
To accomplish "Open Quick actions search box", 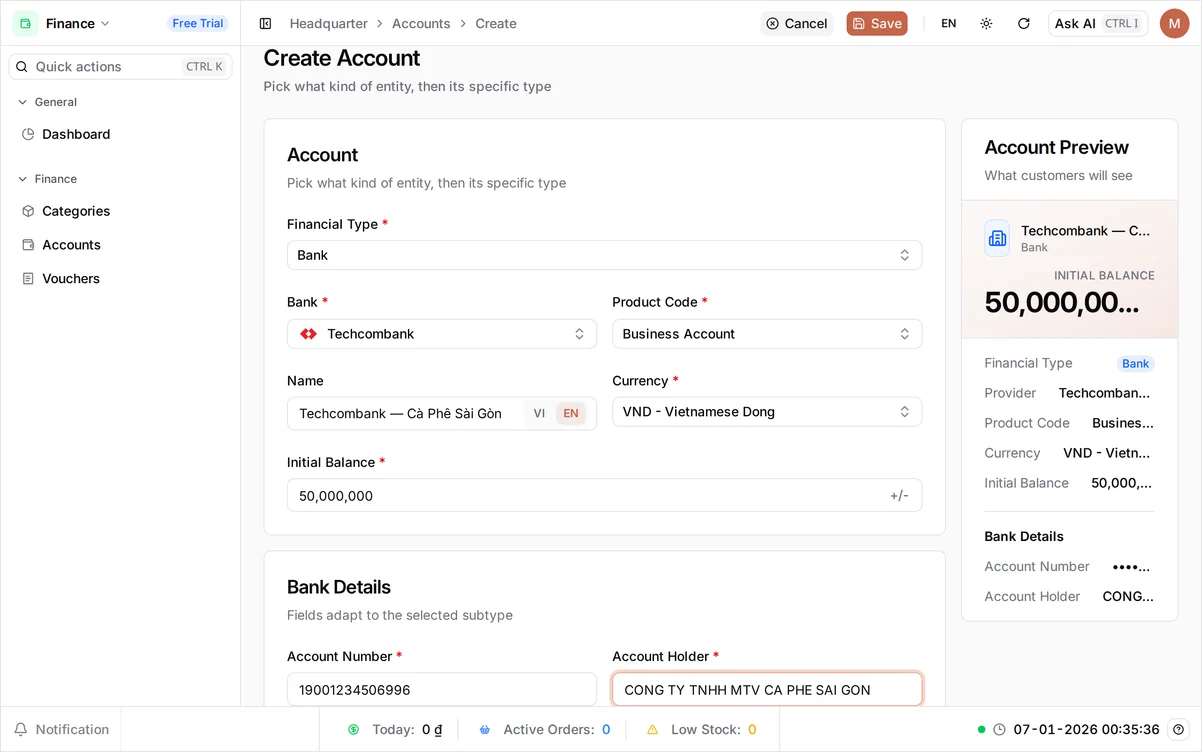I will [x=120, y=67].
